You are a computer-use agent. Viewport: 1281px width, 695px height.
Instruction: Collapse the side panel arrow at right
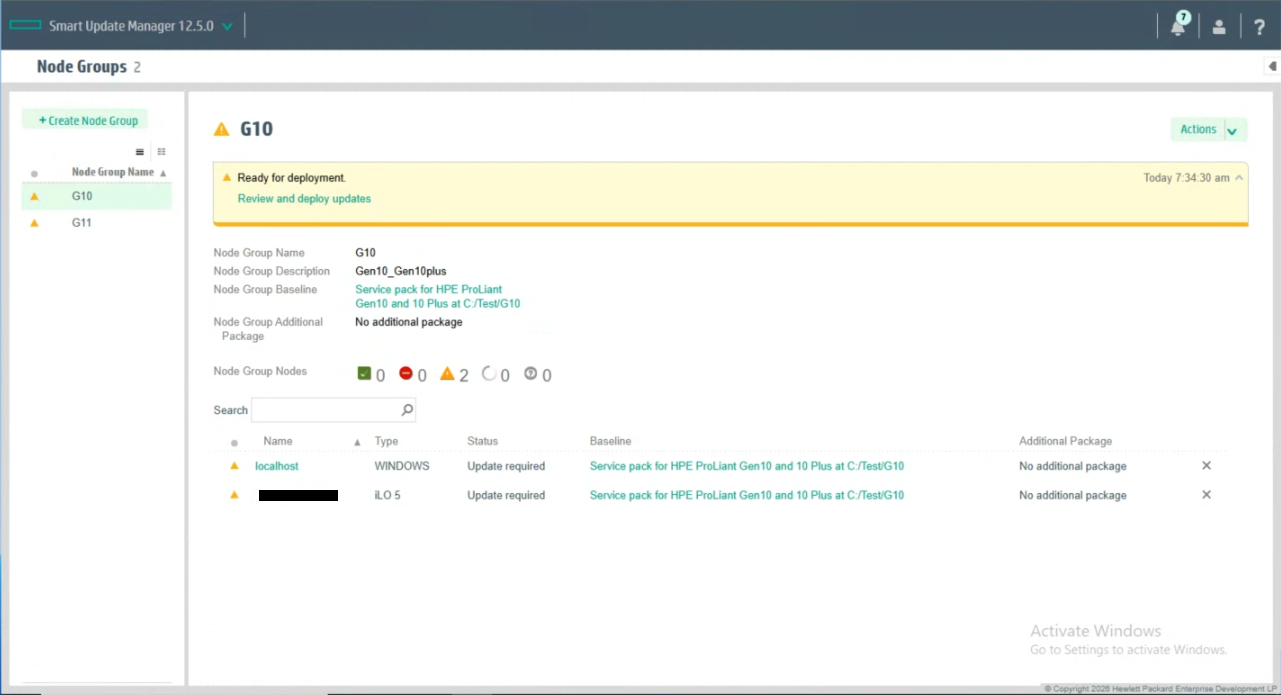tap(1272, 66)
